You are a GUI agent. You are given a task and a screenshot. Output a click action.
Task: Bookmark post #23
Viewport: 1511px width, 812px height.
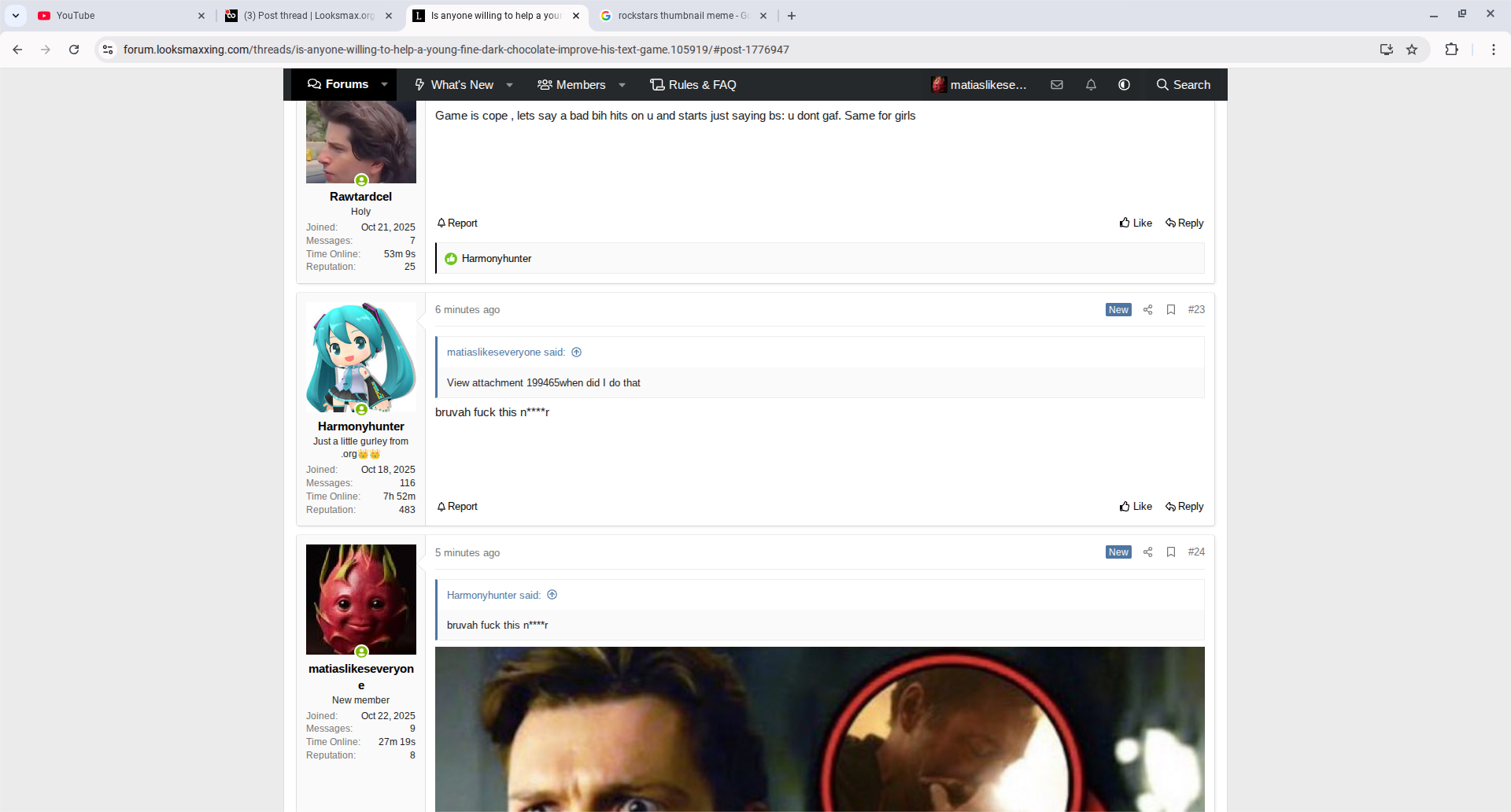coord(1171,310)
